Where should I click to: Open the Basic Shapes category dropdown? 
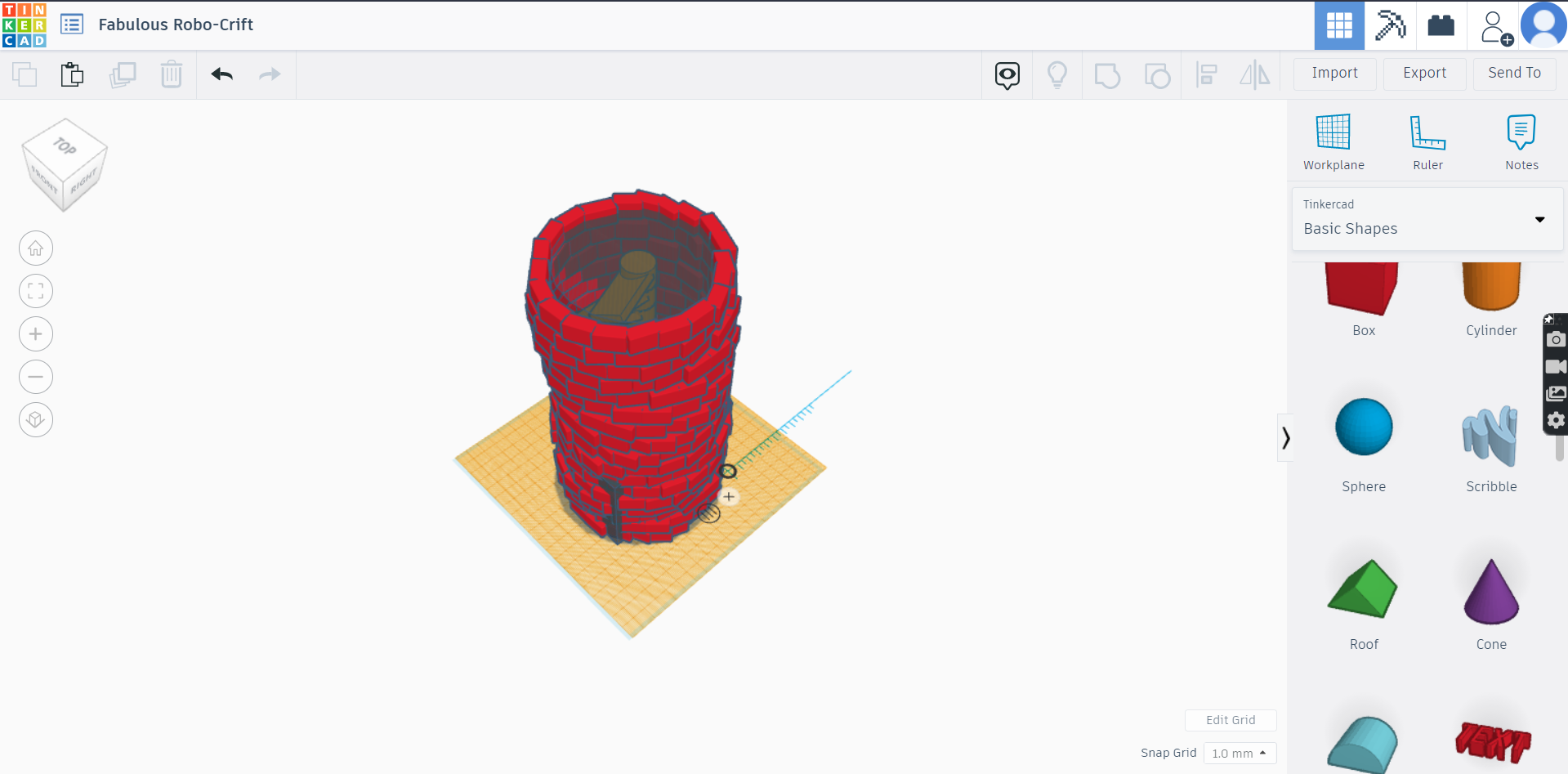tap(1427, 219)
